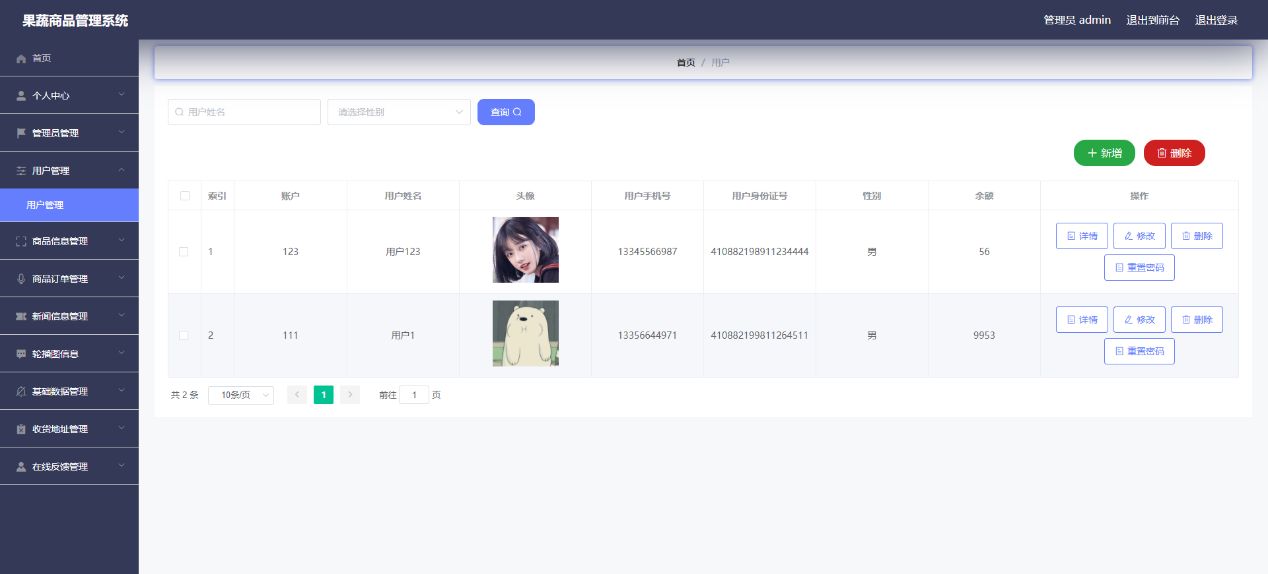Click the icon beside 基础数据管理
The width and height of the screenshot is (1268, 574).
[21, 391]
